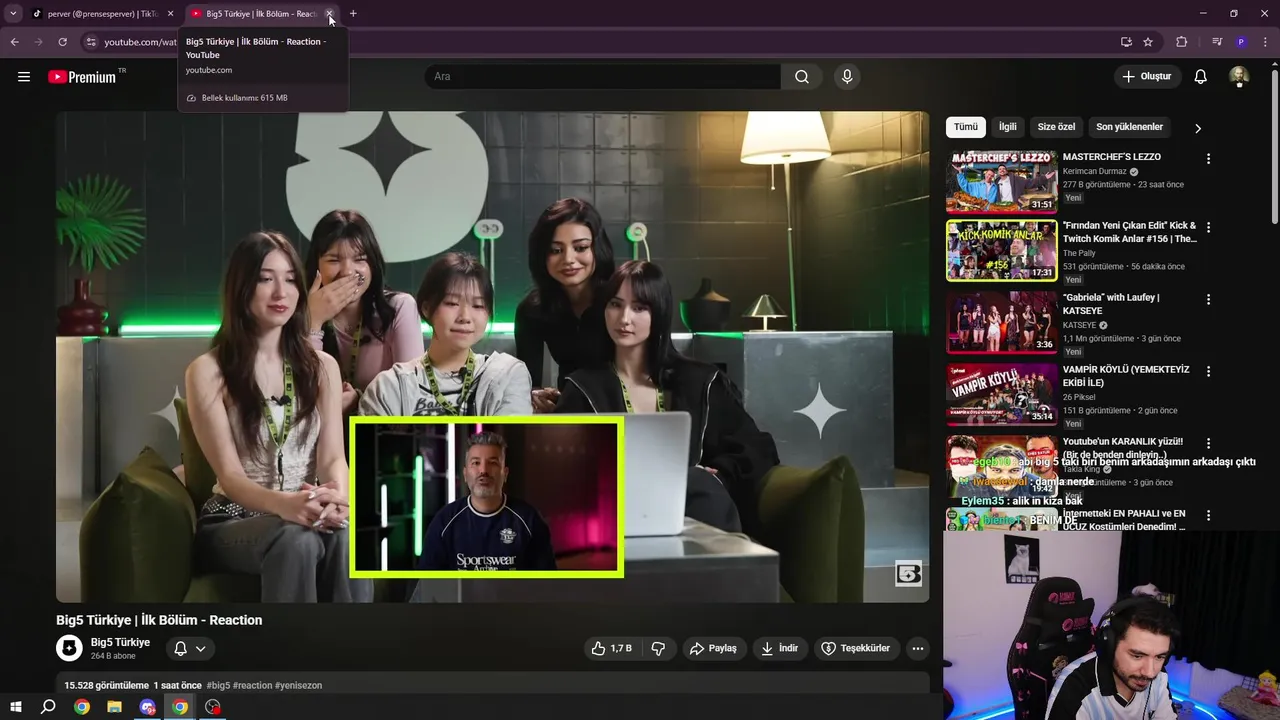This screenshot has width=1280, height=720.
Task: Open the 26 Piksel channel link
Action: pos(1080,397)
